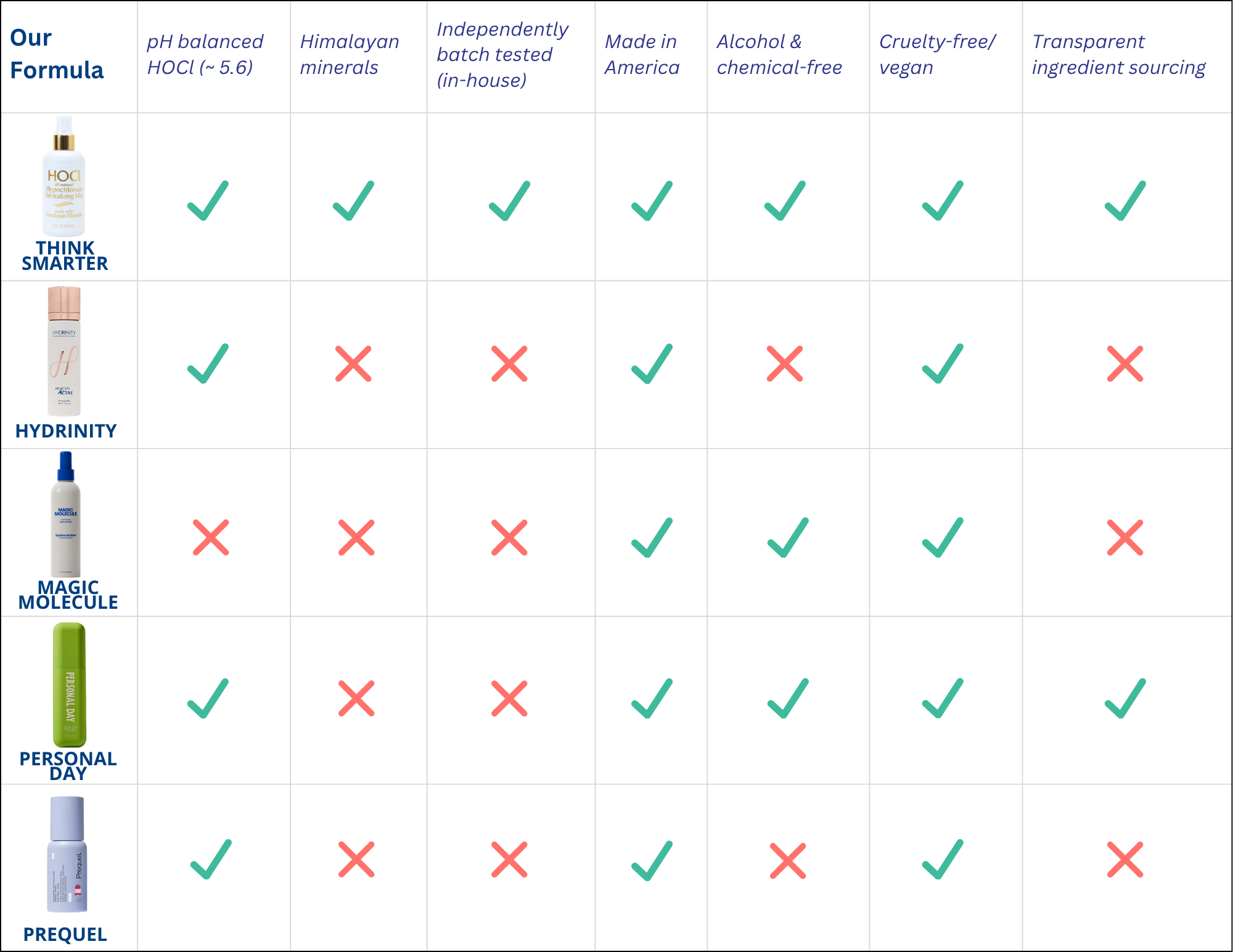Viewport: 1233px width, 952px height.
Task: Click the "Our Formula" header text
Action: coord(57,54)
